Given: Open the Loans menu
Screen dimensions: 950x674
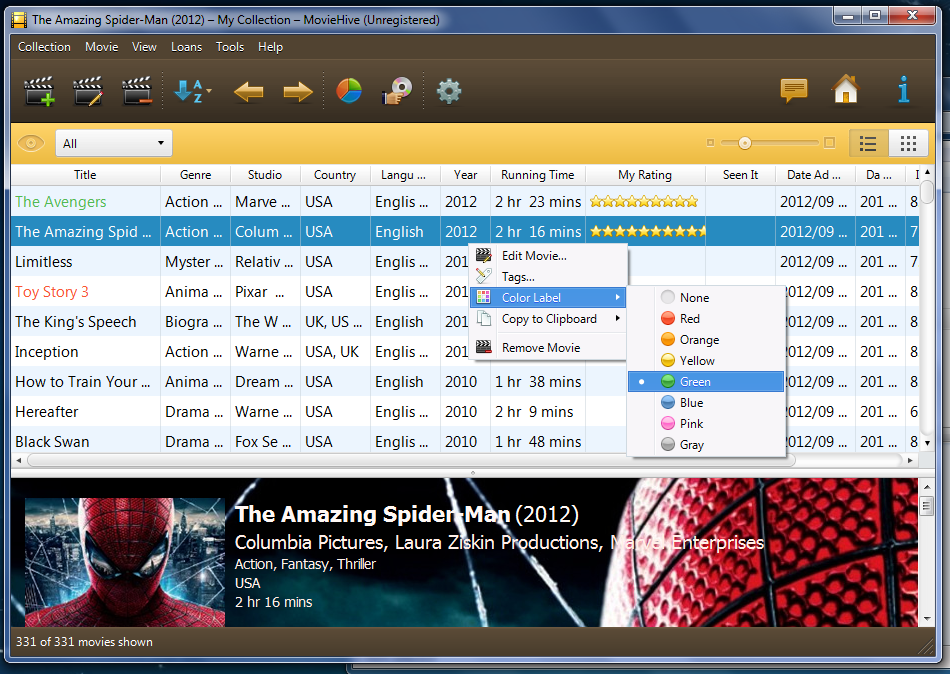Looking at the screenshot, I should pyautogui.click(x=187, y=47).
